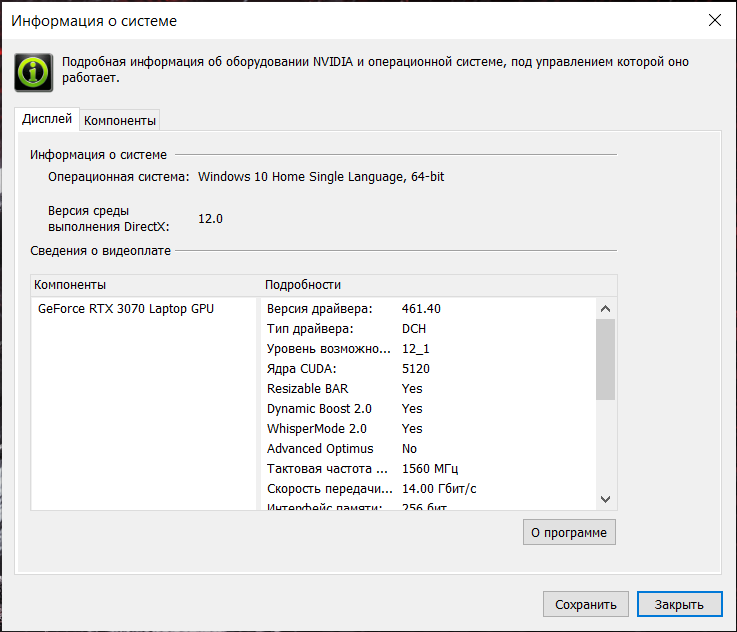
Task: Switch to the Компоненты tab
Action: coord(119,120)
